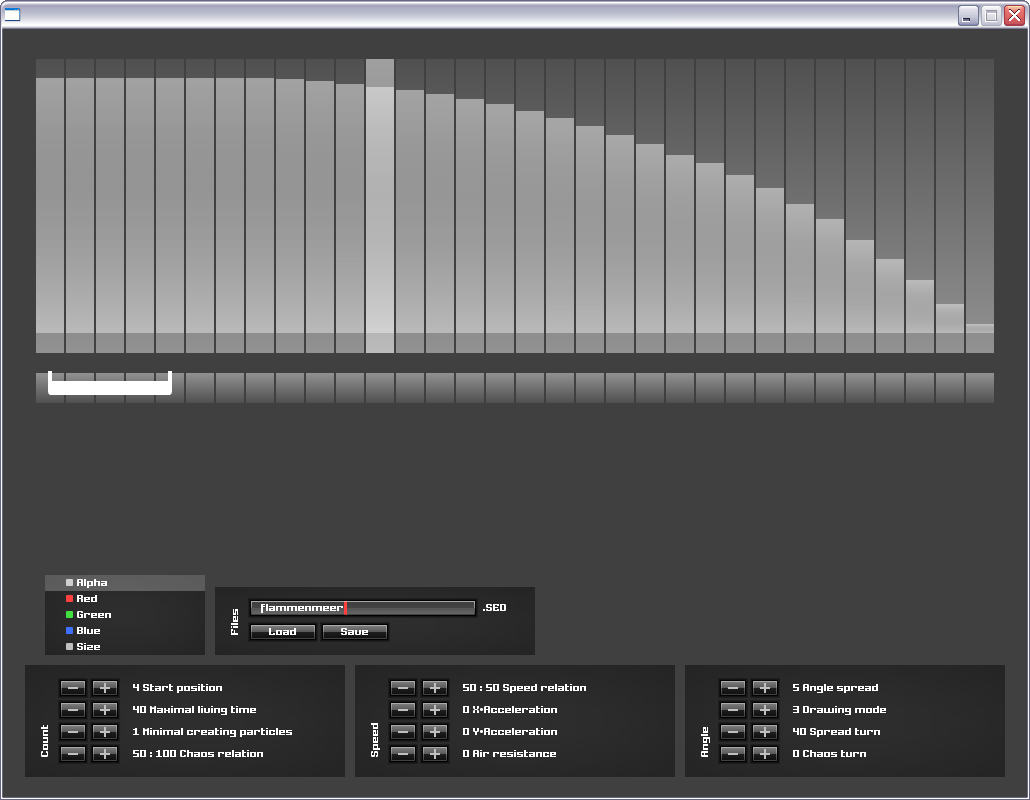Screen dimensions: 1030x800
Task: Choose the Blue channel
Action: pos(88,631)
